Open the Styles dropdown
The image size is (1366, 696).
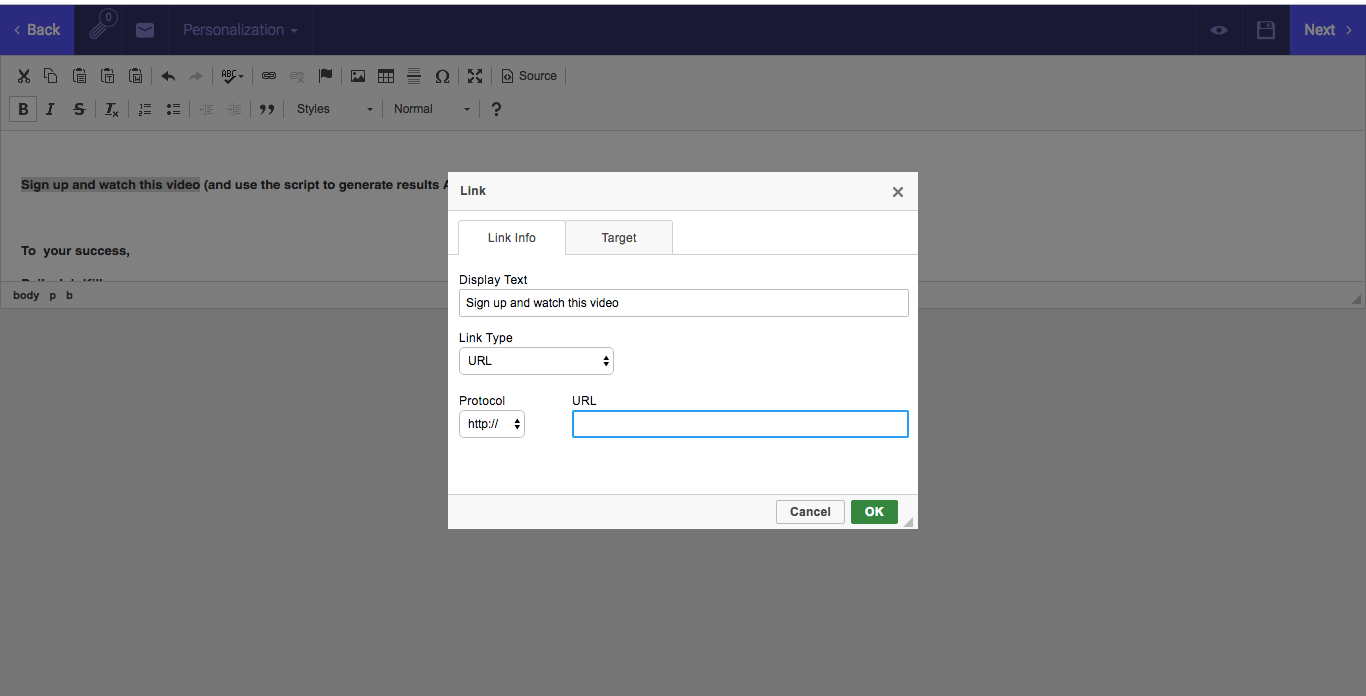point(335,109)
